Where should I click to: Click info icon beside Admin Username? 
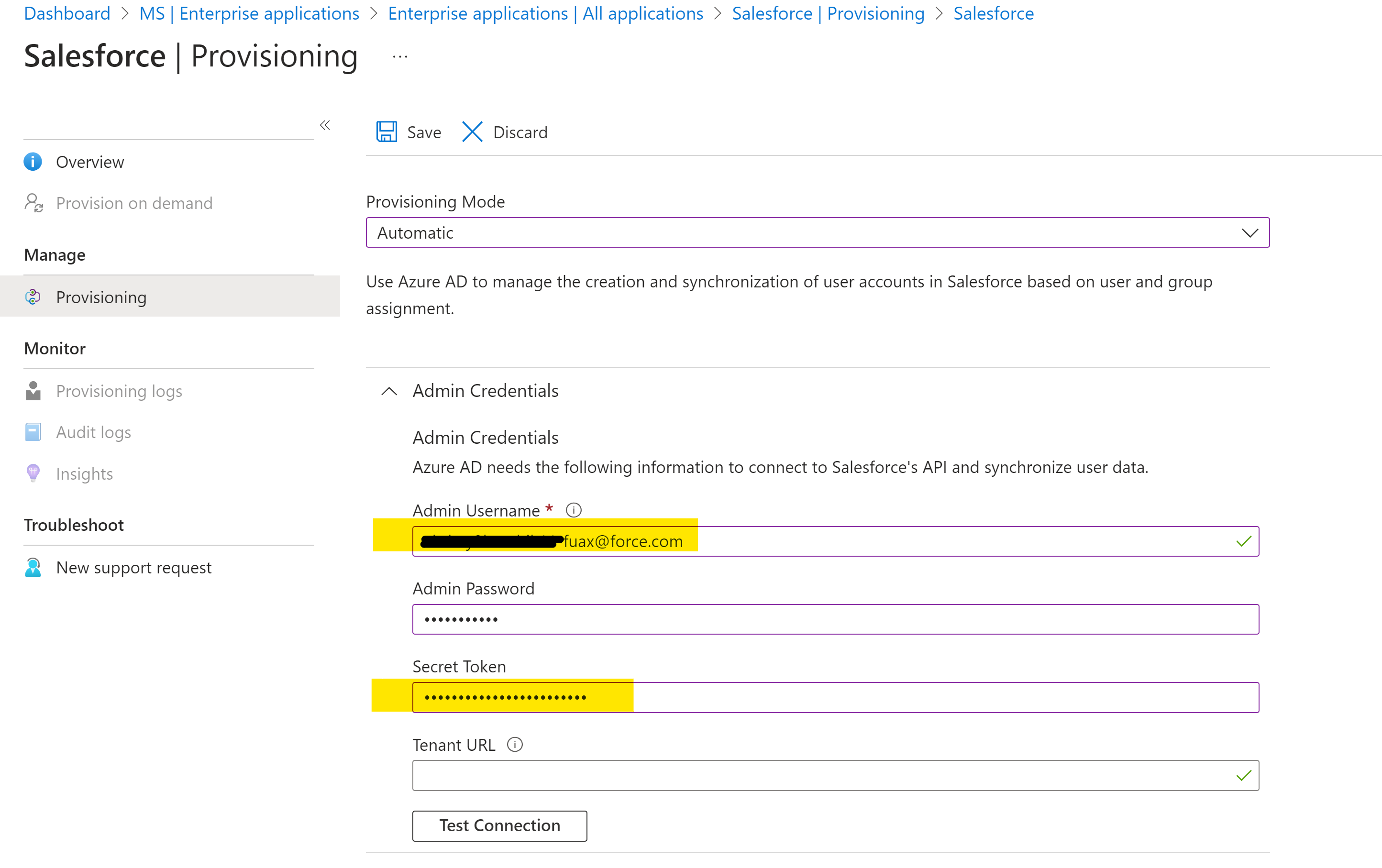click(574, 510)
